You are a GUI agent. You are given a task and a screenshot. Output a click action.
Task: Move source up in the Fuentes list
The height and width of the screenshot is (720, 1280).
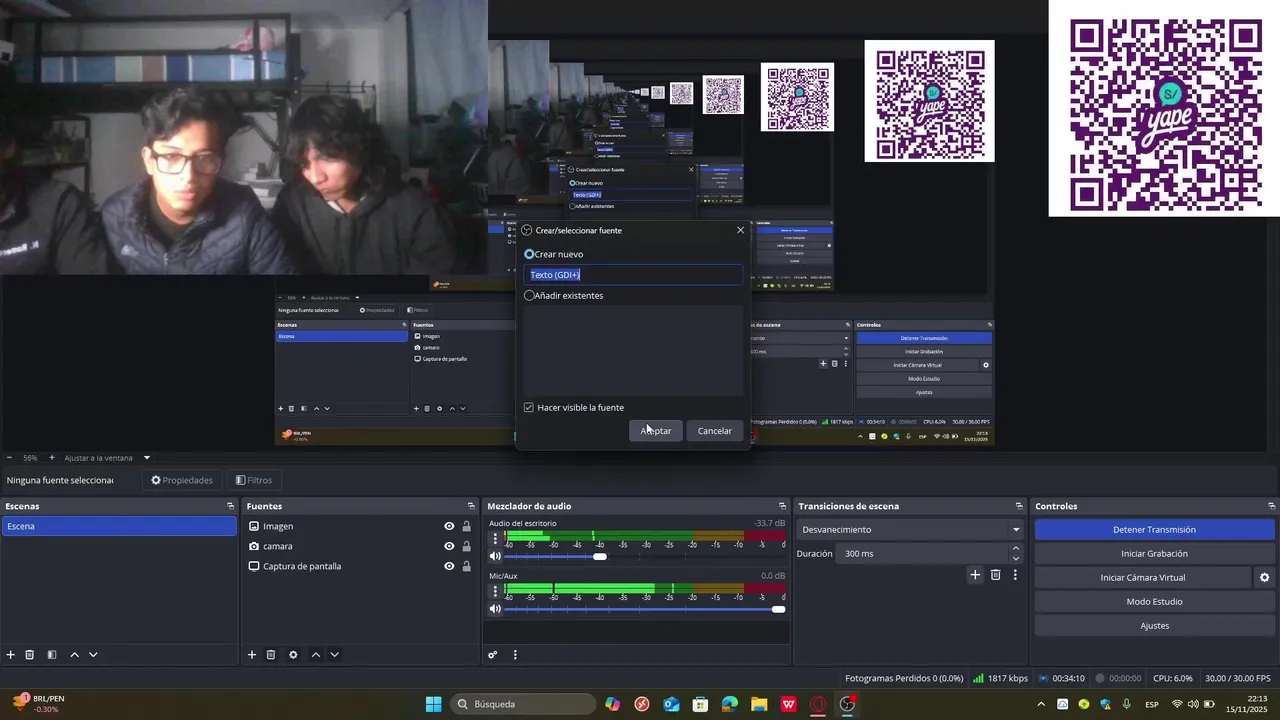[x=316, y=655]
